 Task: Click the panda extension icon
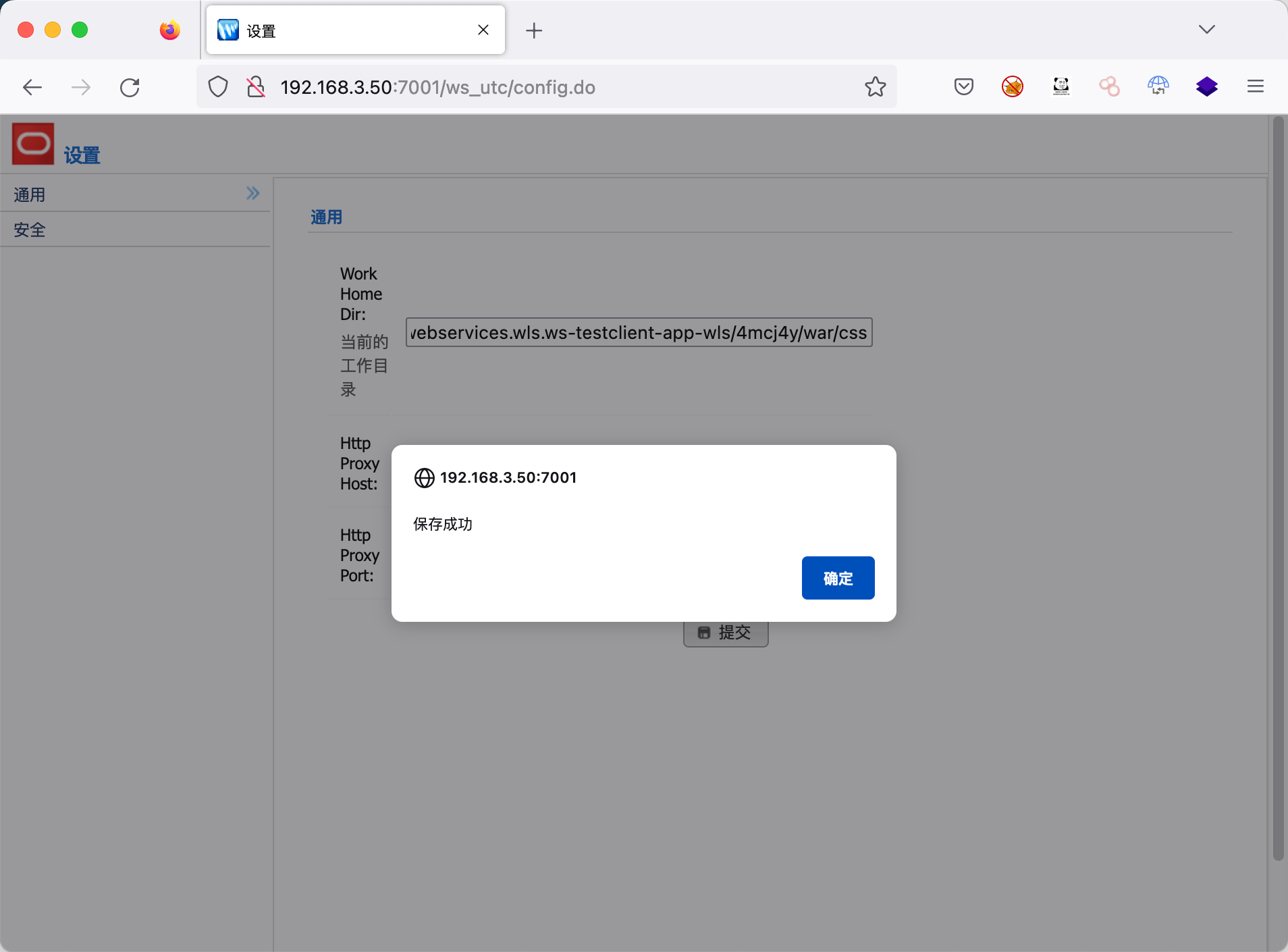tap(1061, 87)
